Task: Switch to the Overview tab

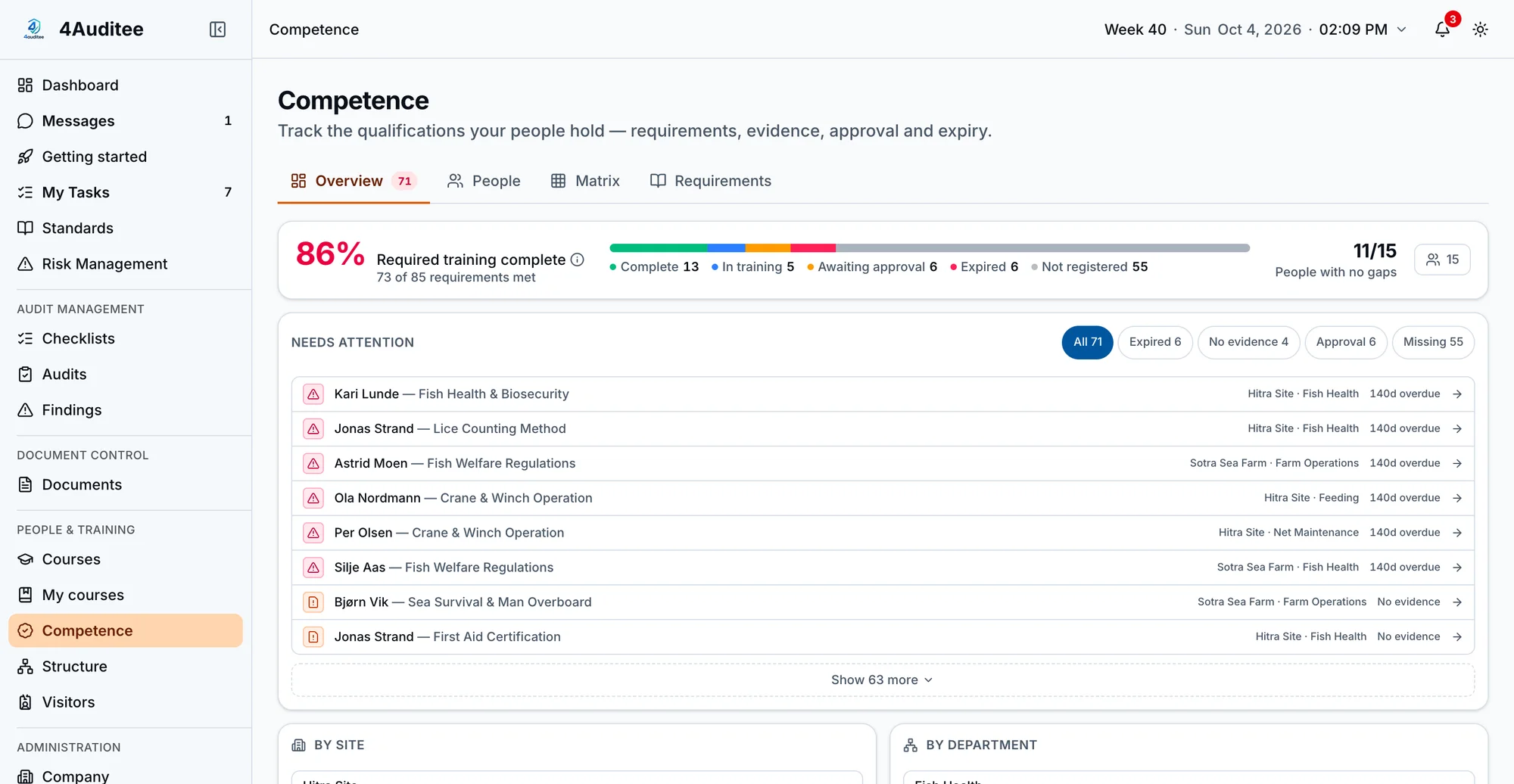Action: pos(354,181)
